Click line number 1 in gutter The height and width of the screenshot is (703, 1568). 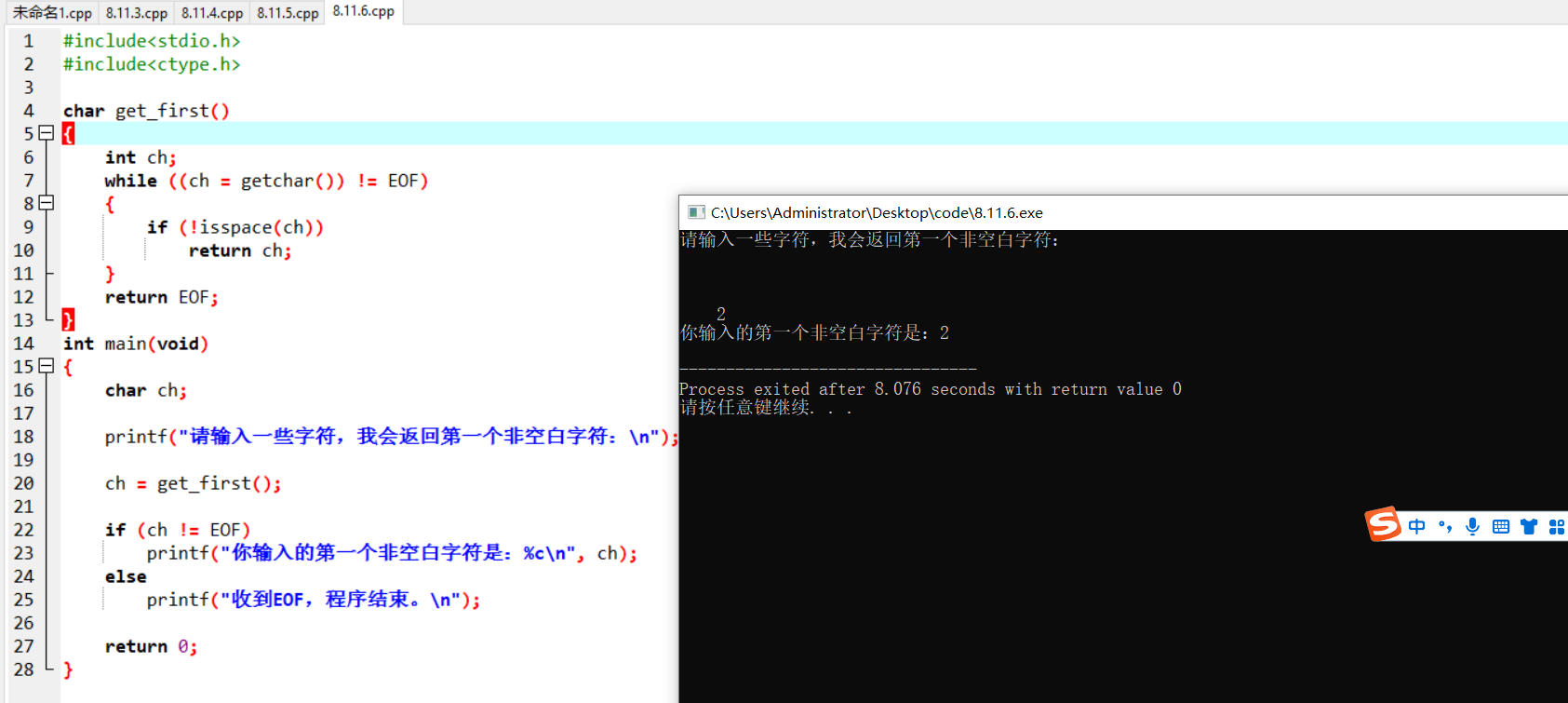[29, 41]
